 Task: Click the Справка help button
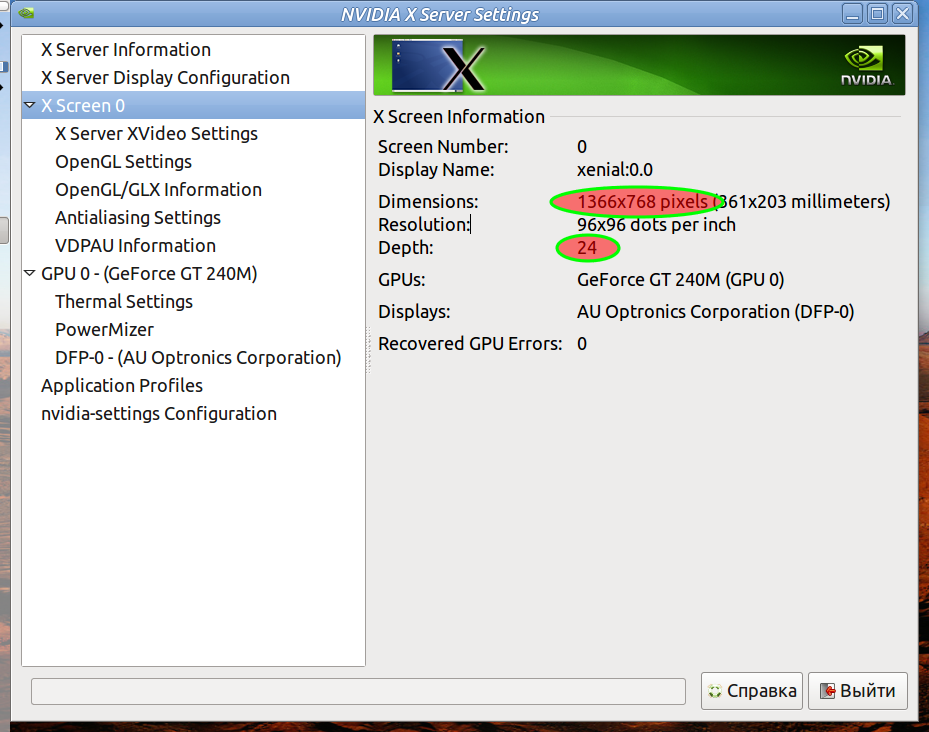(x=751, y=691)
